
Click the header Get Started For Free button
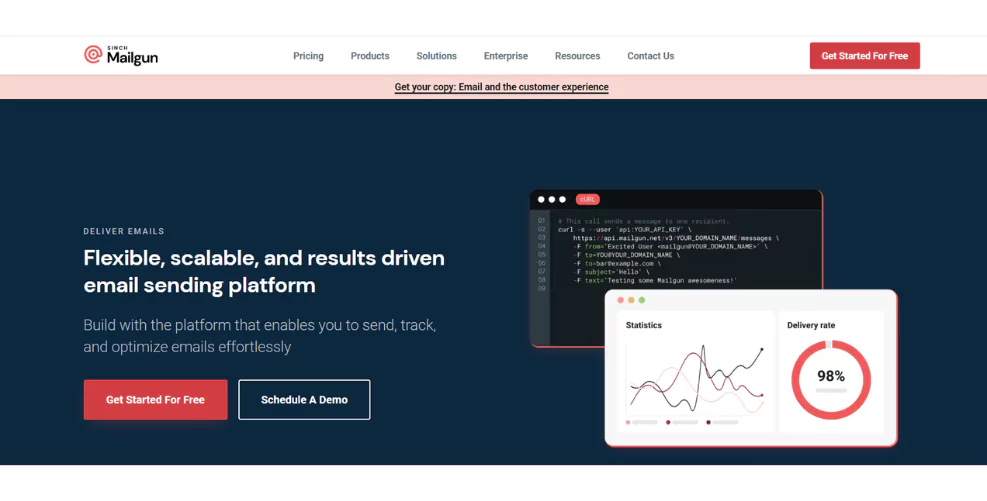[864, 55]
